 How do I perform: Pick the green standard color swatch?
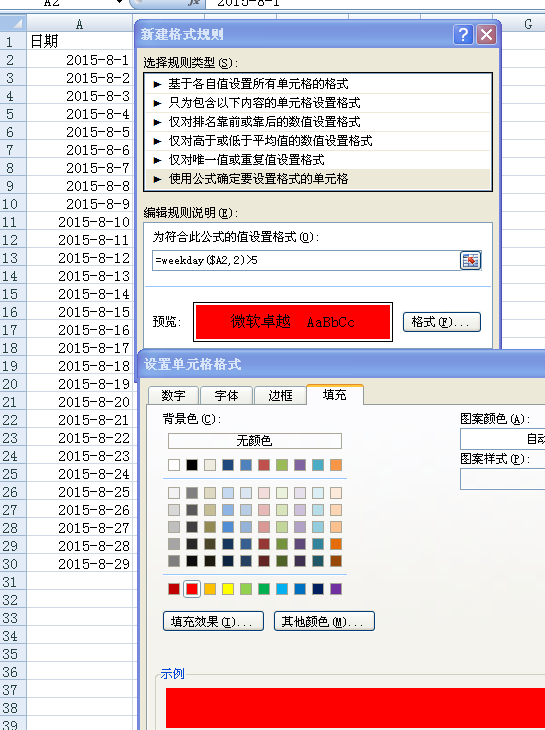[264, 589]
